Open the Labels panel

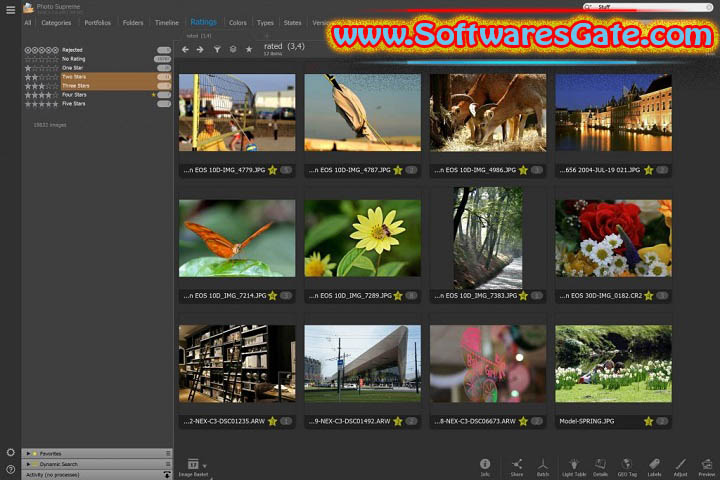[654, 467]
